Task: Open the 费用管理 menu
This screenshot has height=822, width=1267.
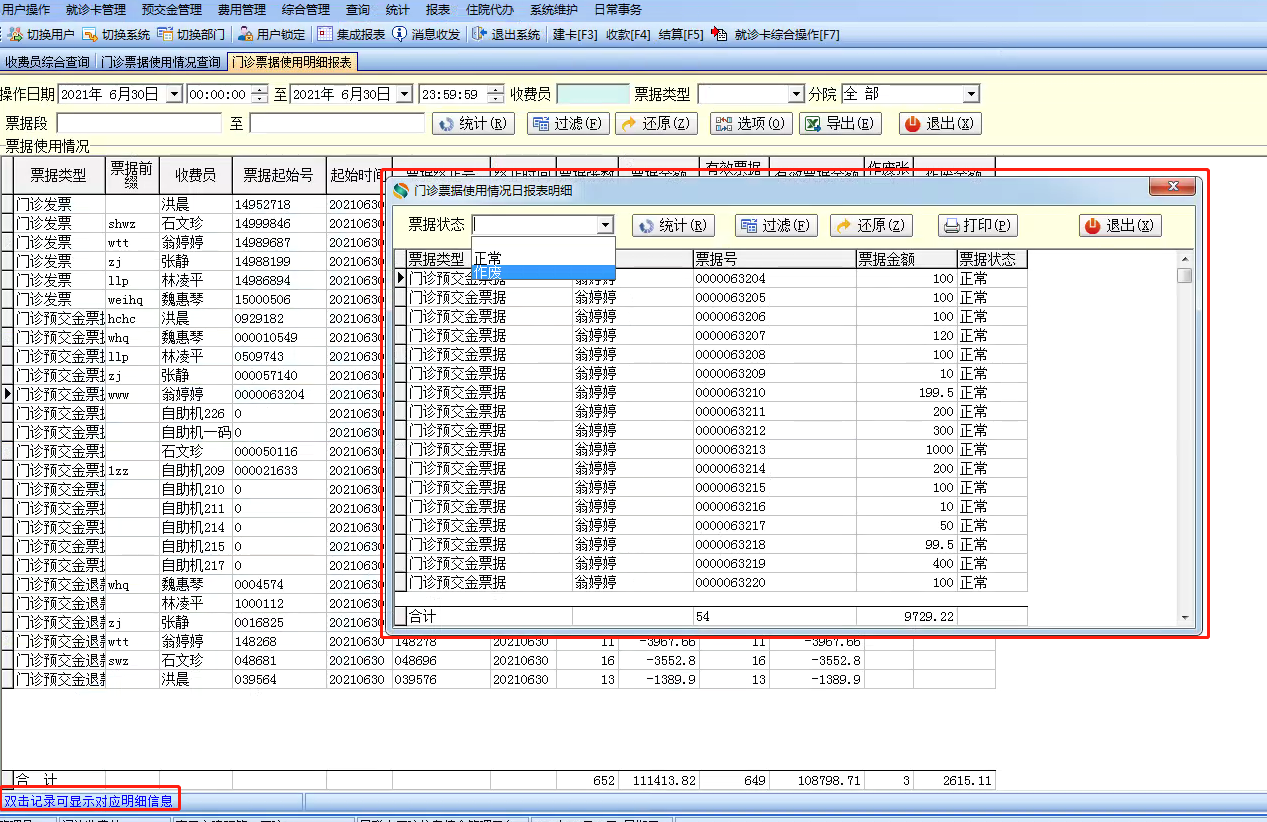Action: pos(241,9)
